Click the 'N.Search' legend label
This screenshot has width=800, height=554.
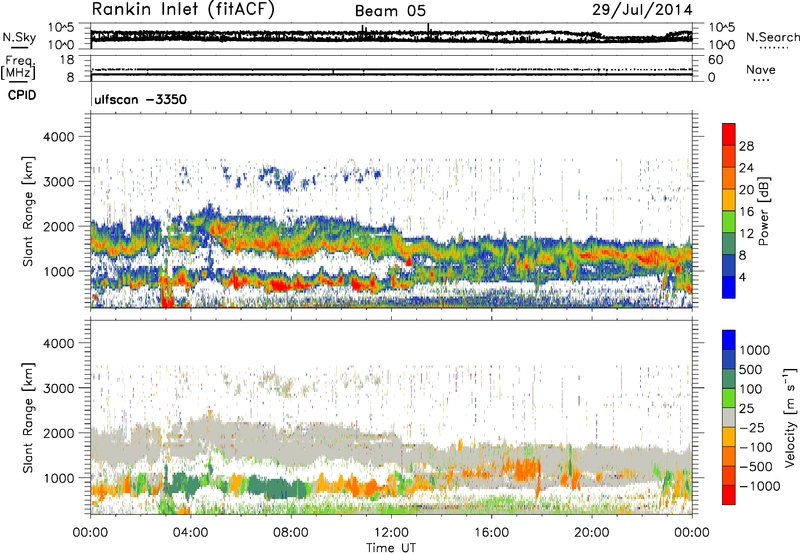click(772, 37)
